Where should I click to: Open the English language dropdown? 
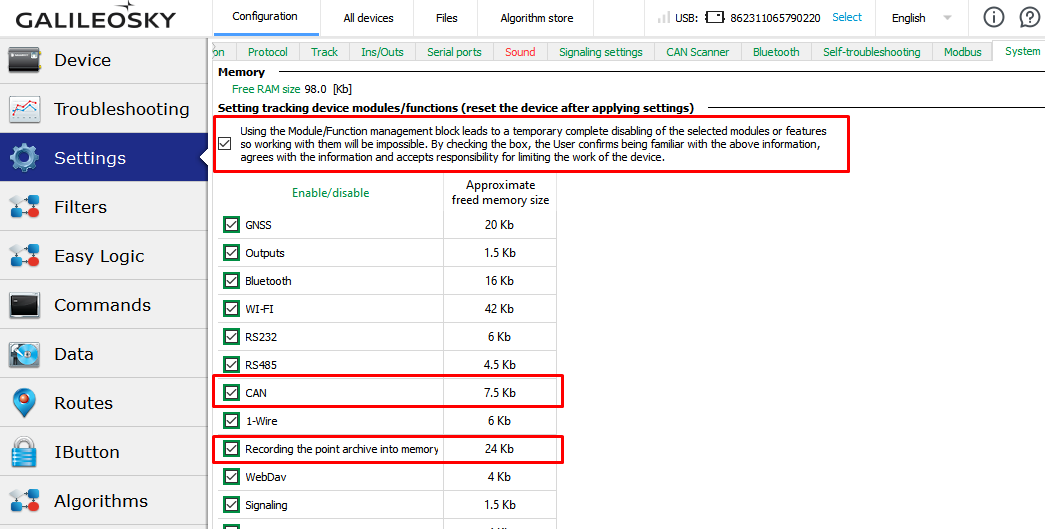point(920,18)
